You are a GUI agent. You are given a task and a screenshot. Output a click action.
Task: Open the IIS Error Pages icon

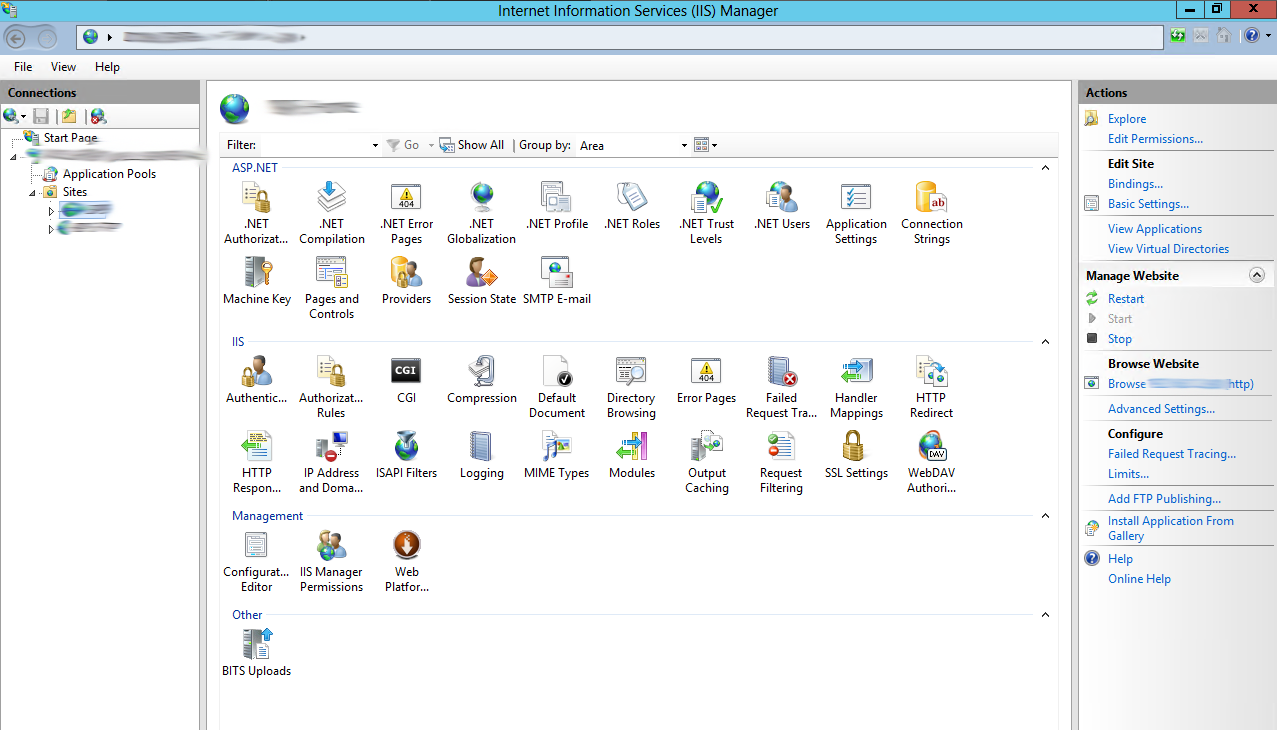(706, 380)
